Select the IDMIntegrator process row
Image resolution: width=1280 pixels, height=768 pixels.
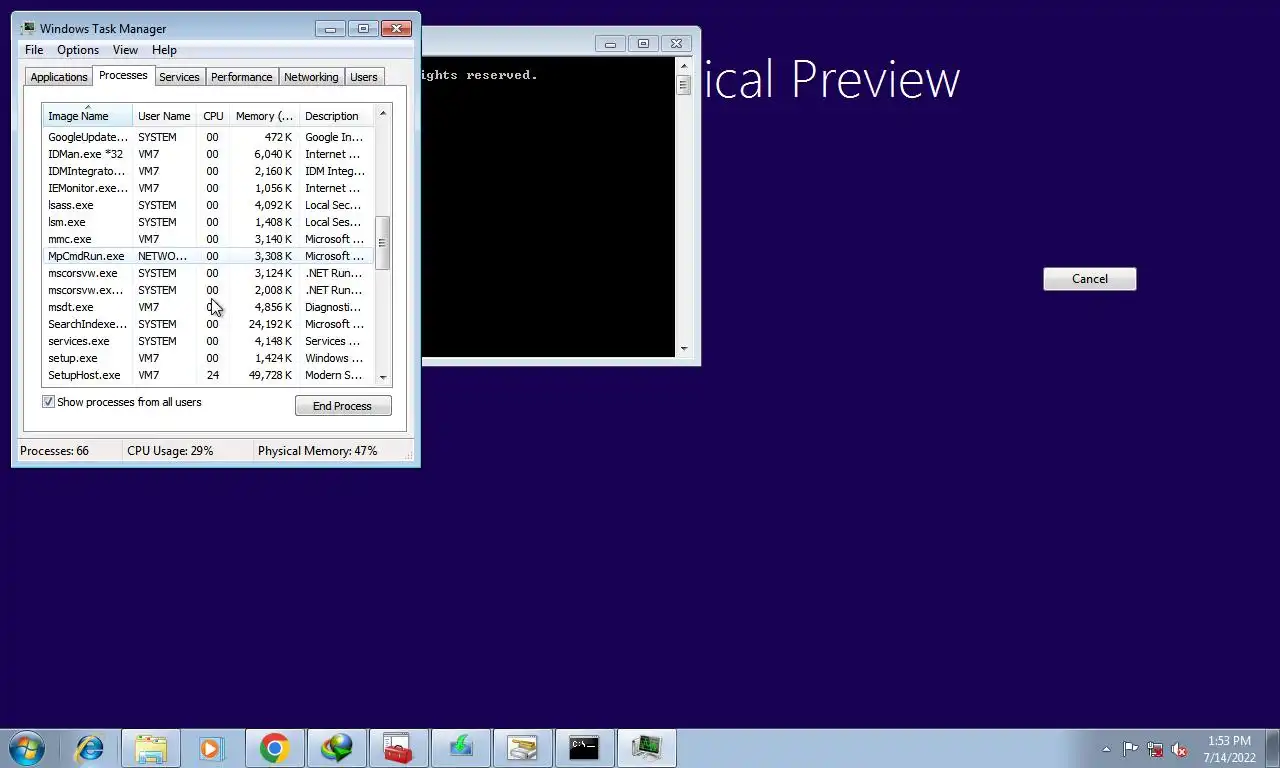[x=208, y=171]
